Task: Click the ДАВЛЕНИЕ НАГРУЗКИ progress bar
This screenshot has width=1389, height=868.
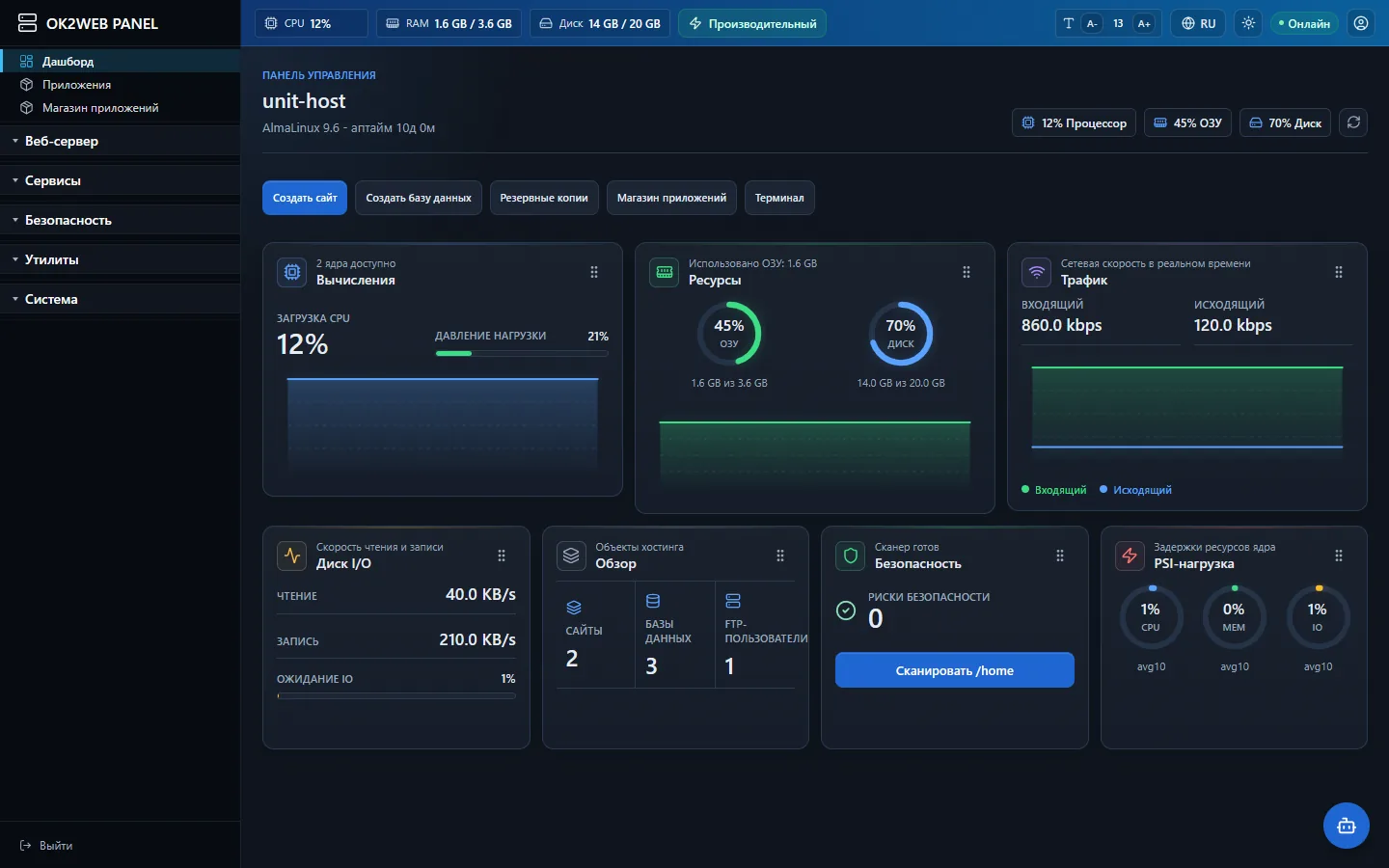Action: pyautogui.click(x=522, y=354)
